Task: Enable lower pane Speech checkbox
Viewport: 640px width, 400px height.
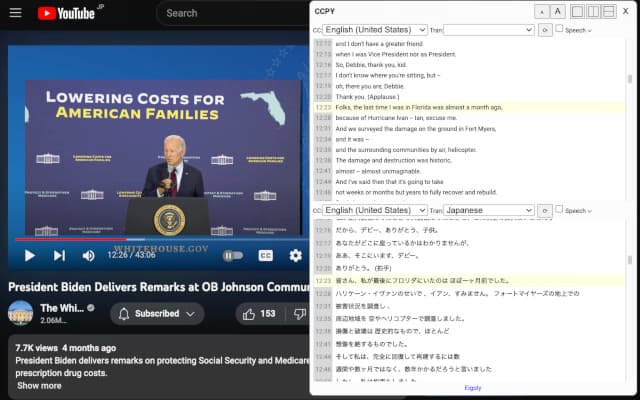Action: pos(559,209)
